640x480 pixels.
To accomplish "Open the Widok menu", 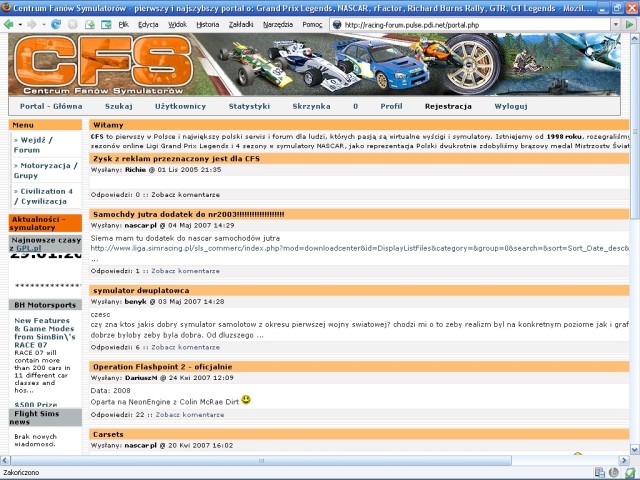I will point(178,24).
